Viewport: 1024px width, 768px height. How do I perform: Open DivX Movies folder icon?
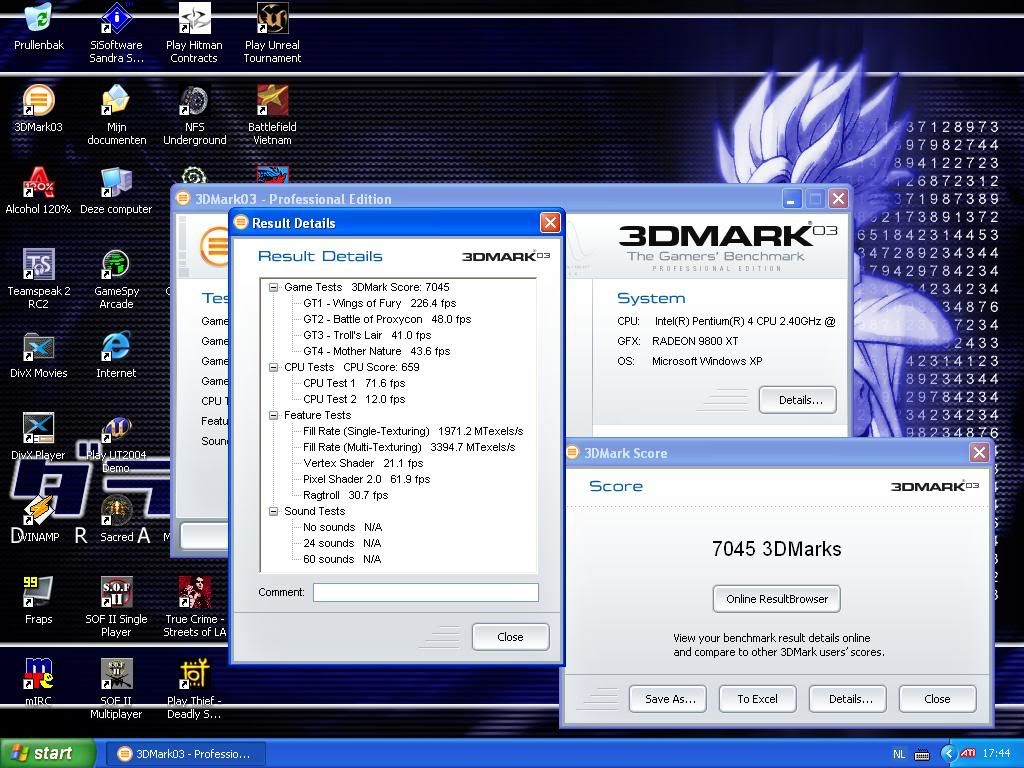tap(39, 355)
